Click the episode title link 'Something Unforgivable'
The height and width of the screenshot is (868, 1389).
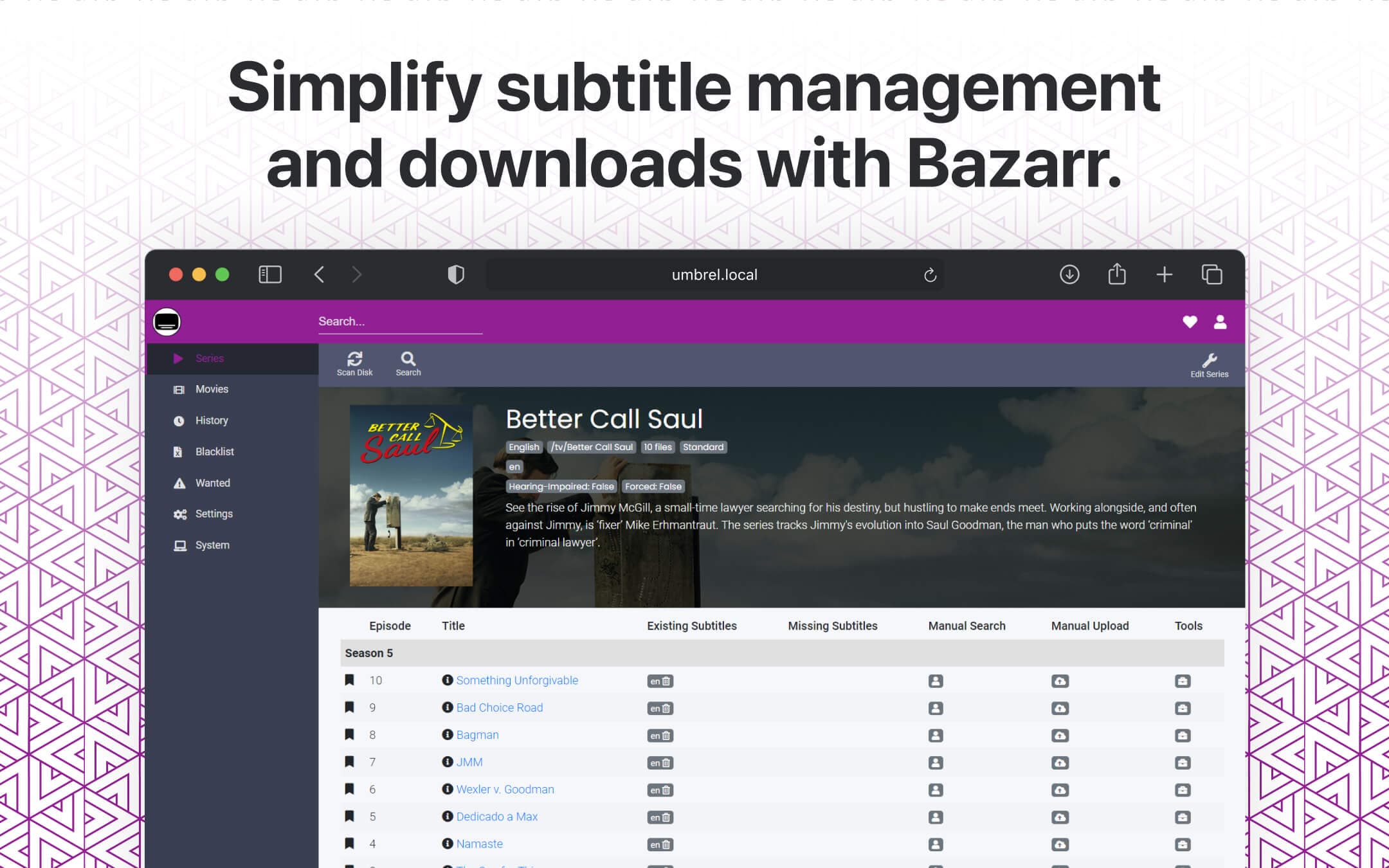coord(517,680)
